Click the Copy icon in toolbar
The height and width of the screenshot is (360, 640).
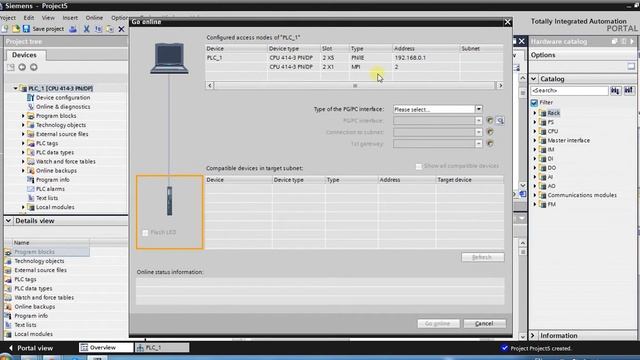[98, 29]
